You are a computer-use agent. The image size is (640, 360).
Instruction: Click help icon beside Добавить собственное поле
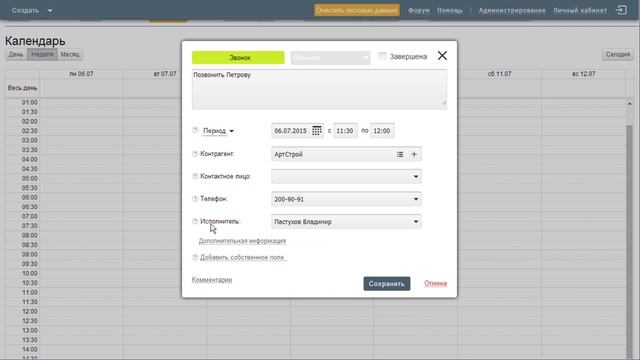pos(195,258)
